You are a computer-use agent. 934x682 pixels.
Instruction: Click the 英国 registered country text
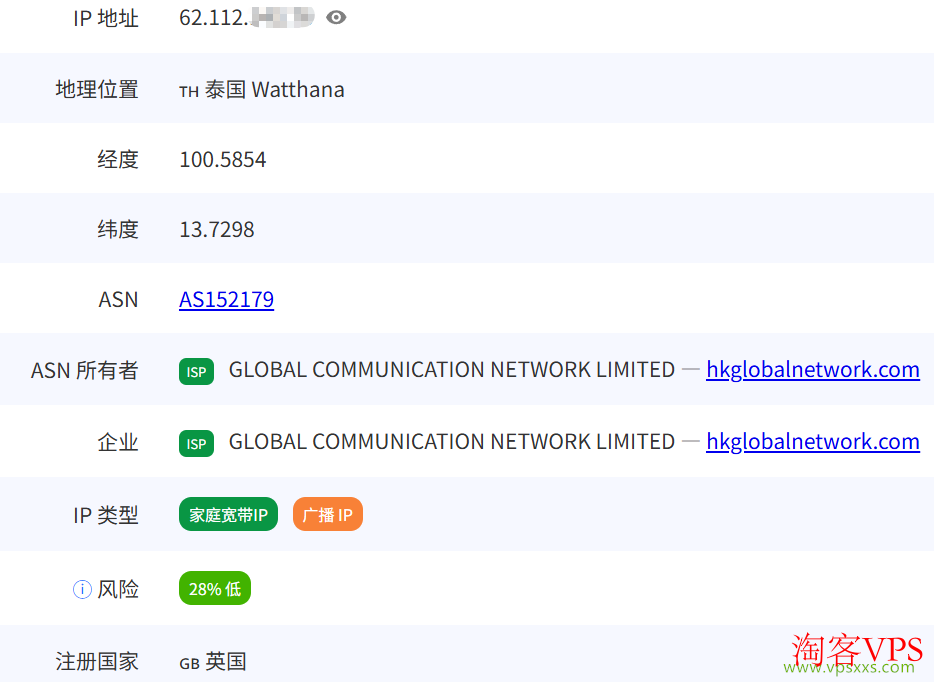[226, 661]
